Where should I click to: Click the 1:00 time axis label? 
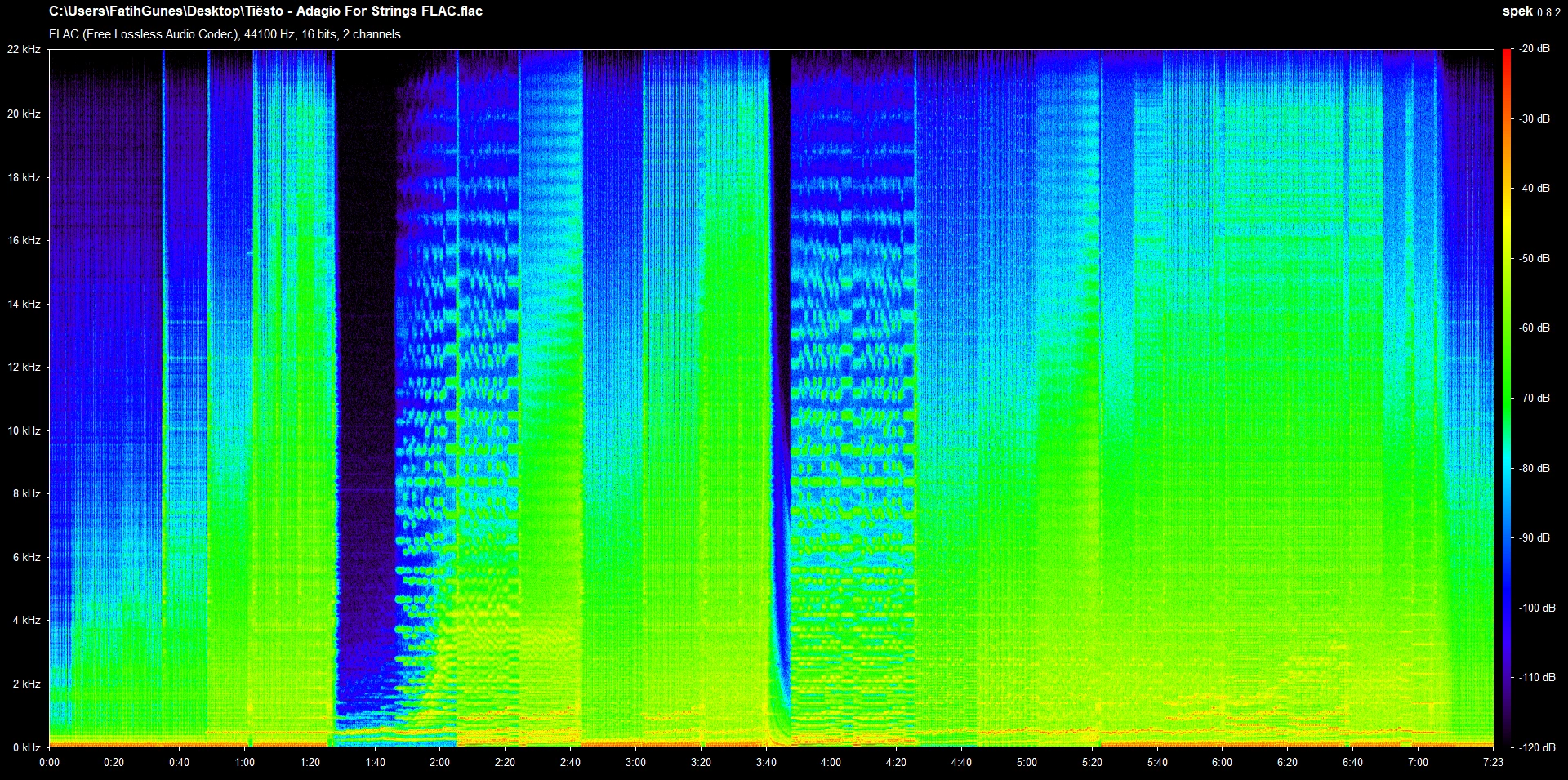click(244, 763)
